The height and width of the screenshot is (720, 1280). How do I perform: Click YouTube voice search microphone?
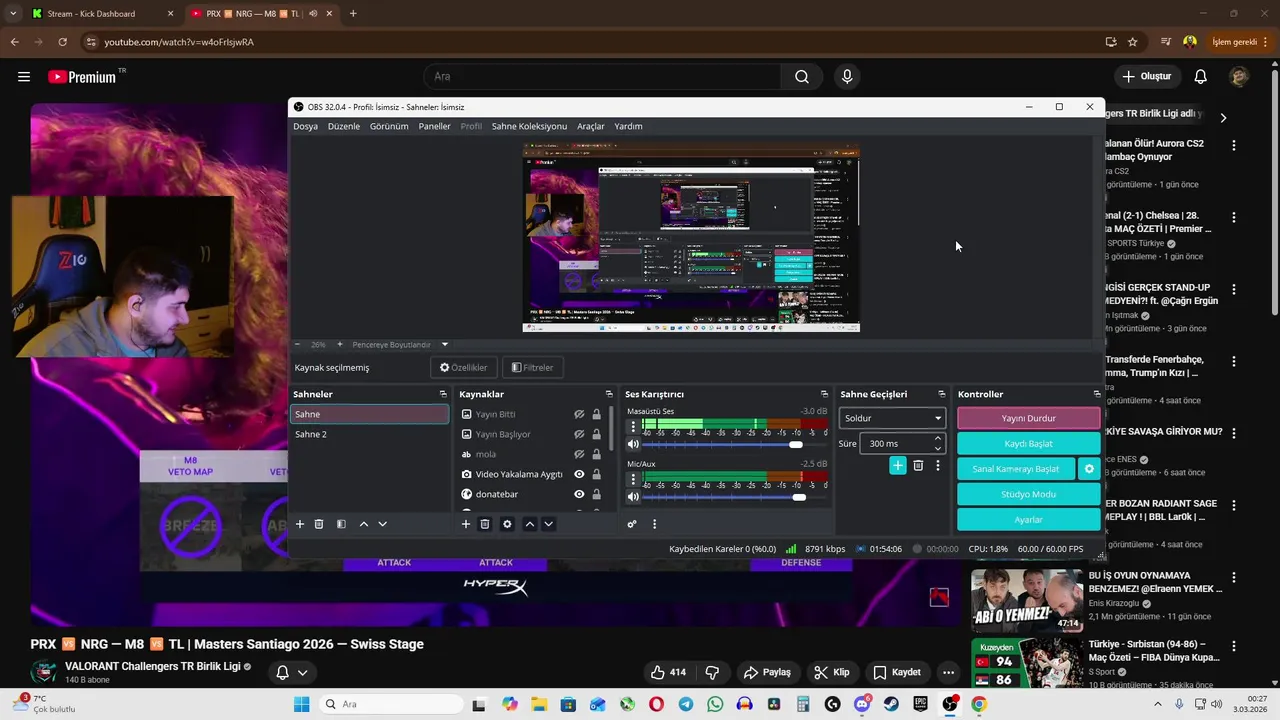pyautogui.click(x=847, y=77)
